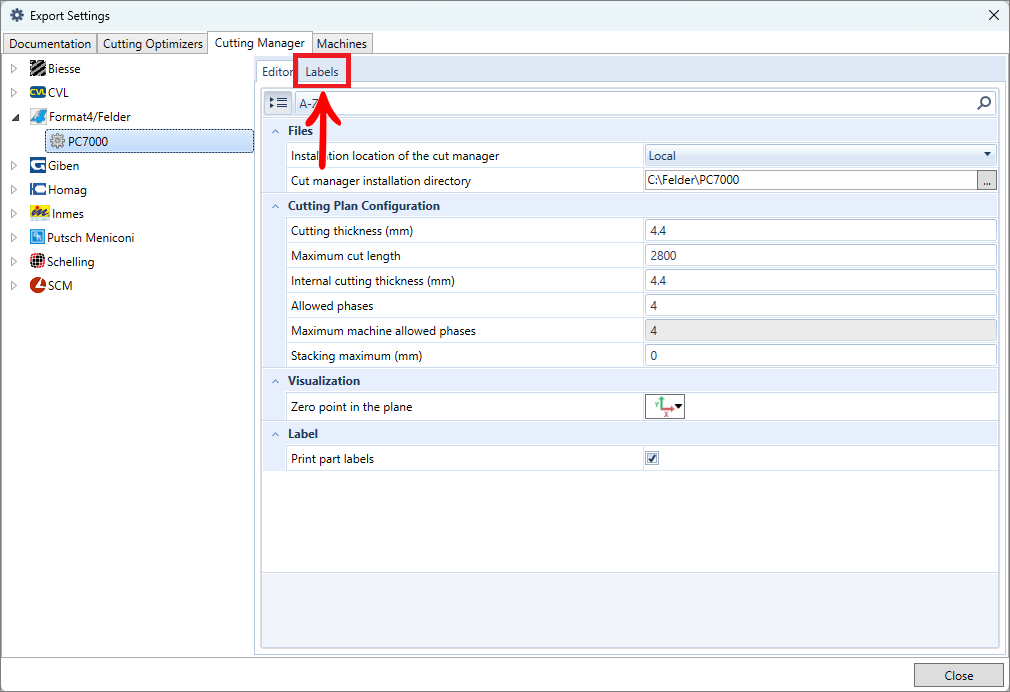This screenshot has height=692, width=1010.
Task: Open the Labels sub-tab
Action: click(321, 72)
